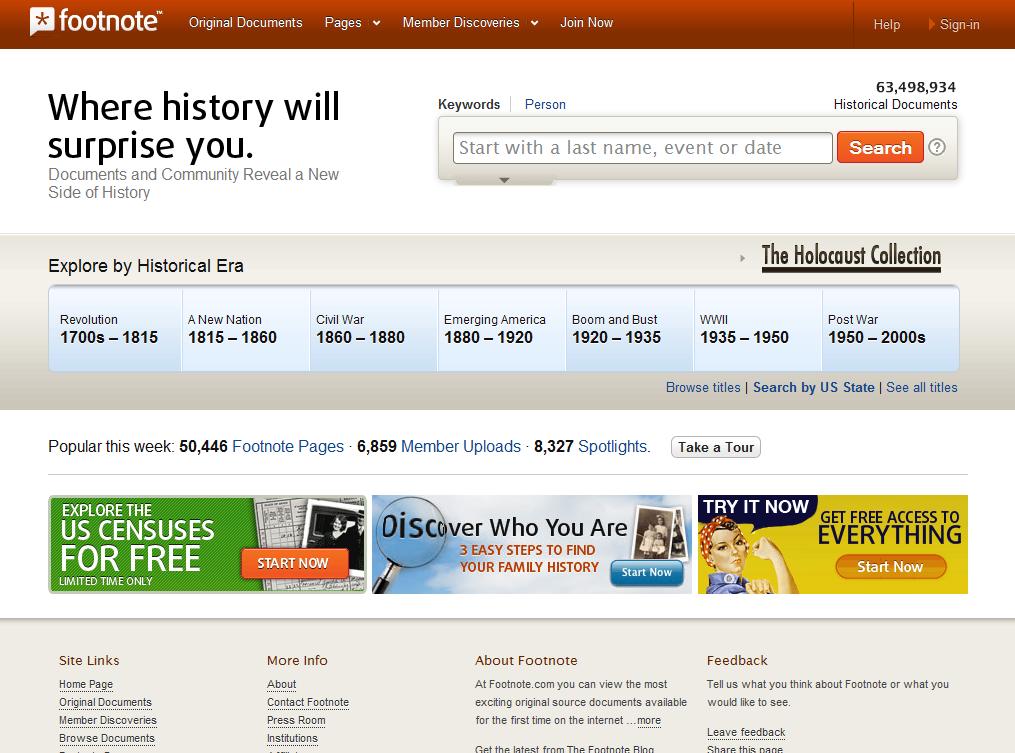Click See all titles link
Image resolution: width=1015 pixels, height=753 pixels.
[x=922, y=387]
